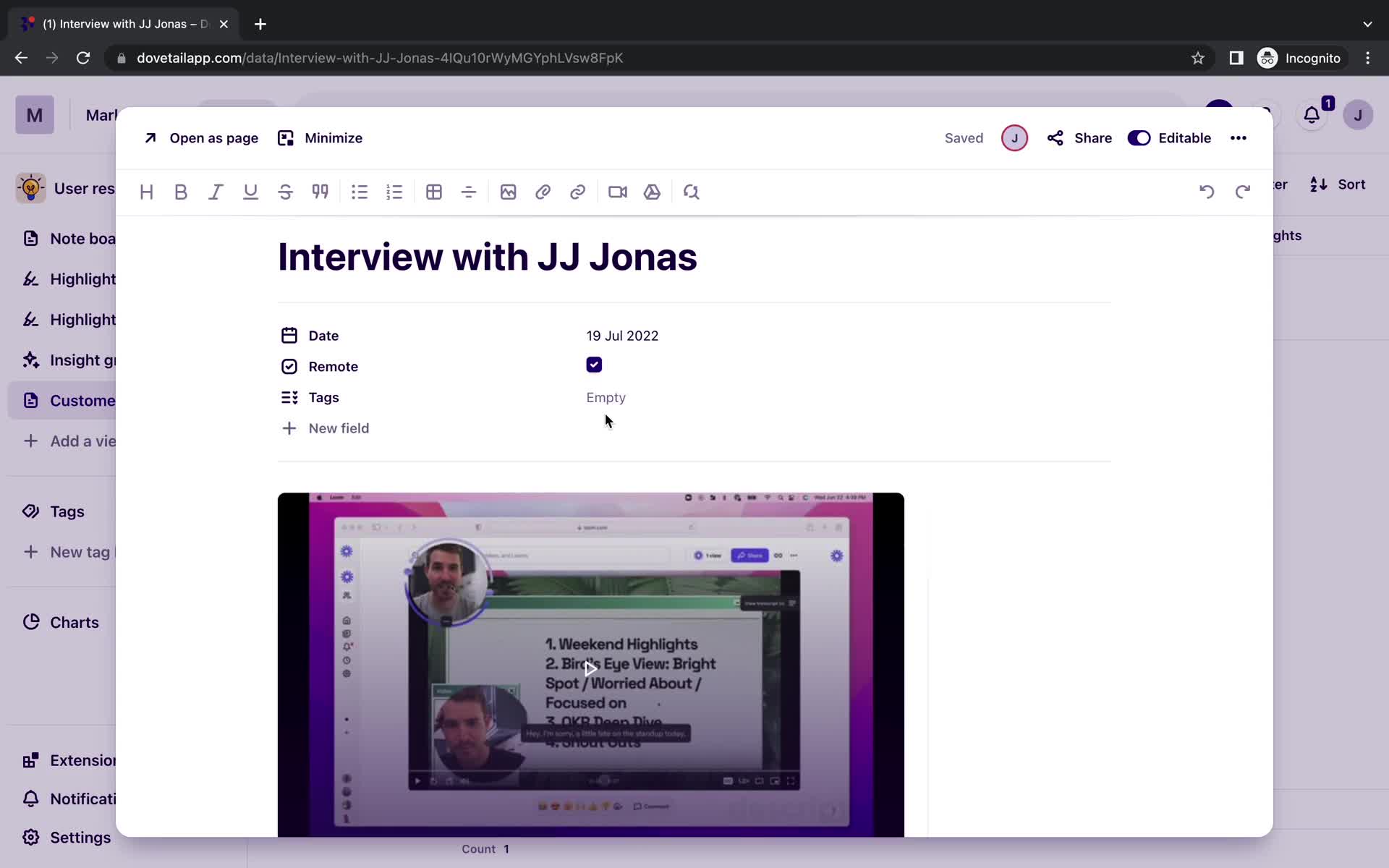Viewport: 1389px width, 868px height.
Task: Select the numbered list icon
Action: [395, 192]
